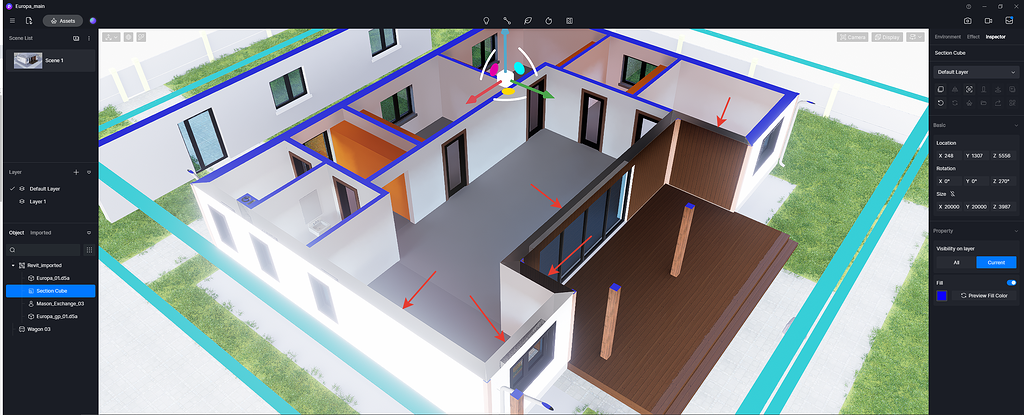This screenshot has height=415, width=1024.
Task: Open the blue fill color swatch
Action: click(942, 296)
